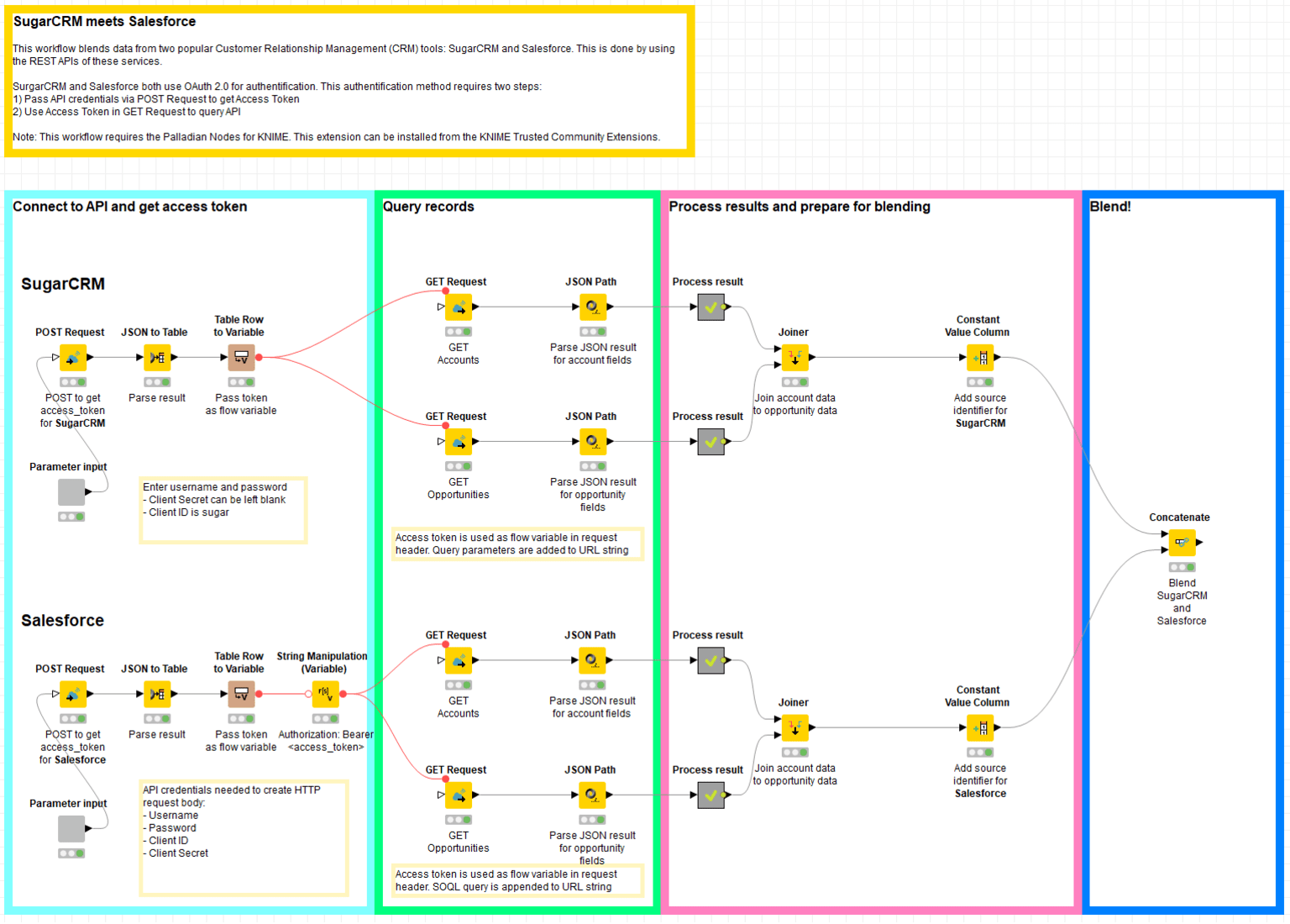
Task: Click Salesforce JSON Path account fields node
Action: pyautogui.click(x=592, y=661)
